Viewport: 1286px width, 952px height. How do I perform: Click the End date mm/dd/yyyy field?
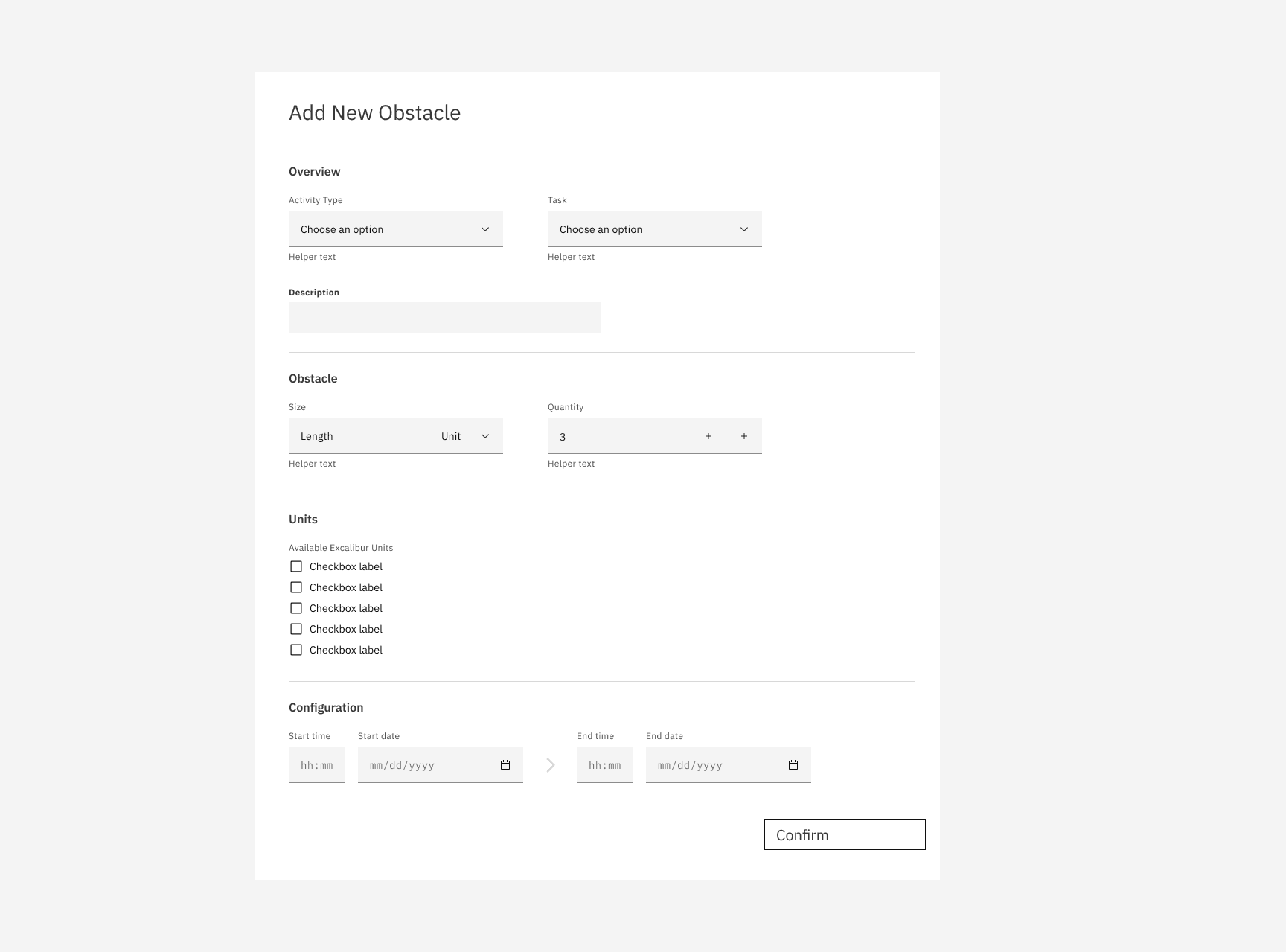coord(729,765)
